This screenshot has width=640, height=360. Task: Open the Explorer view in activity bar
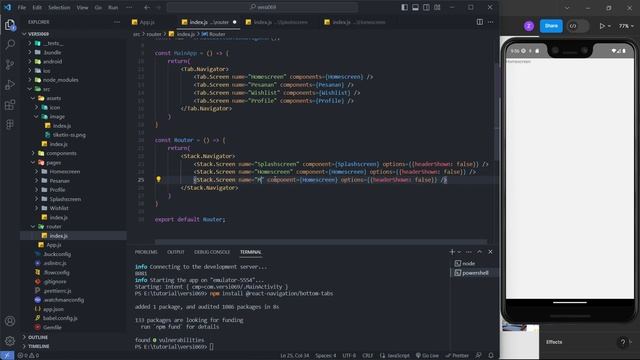tap(10, 25)
